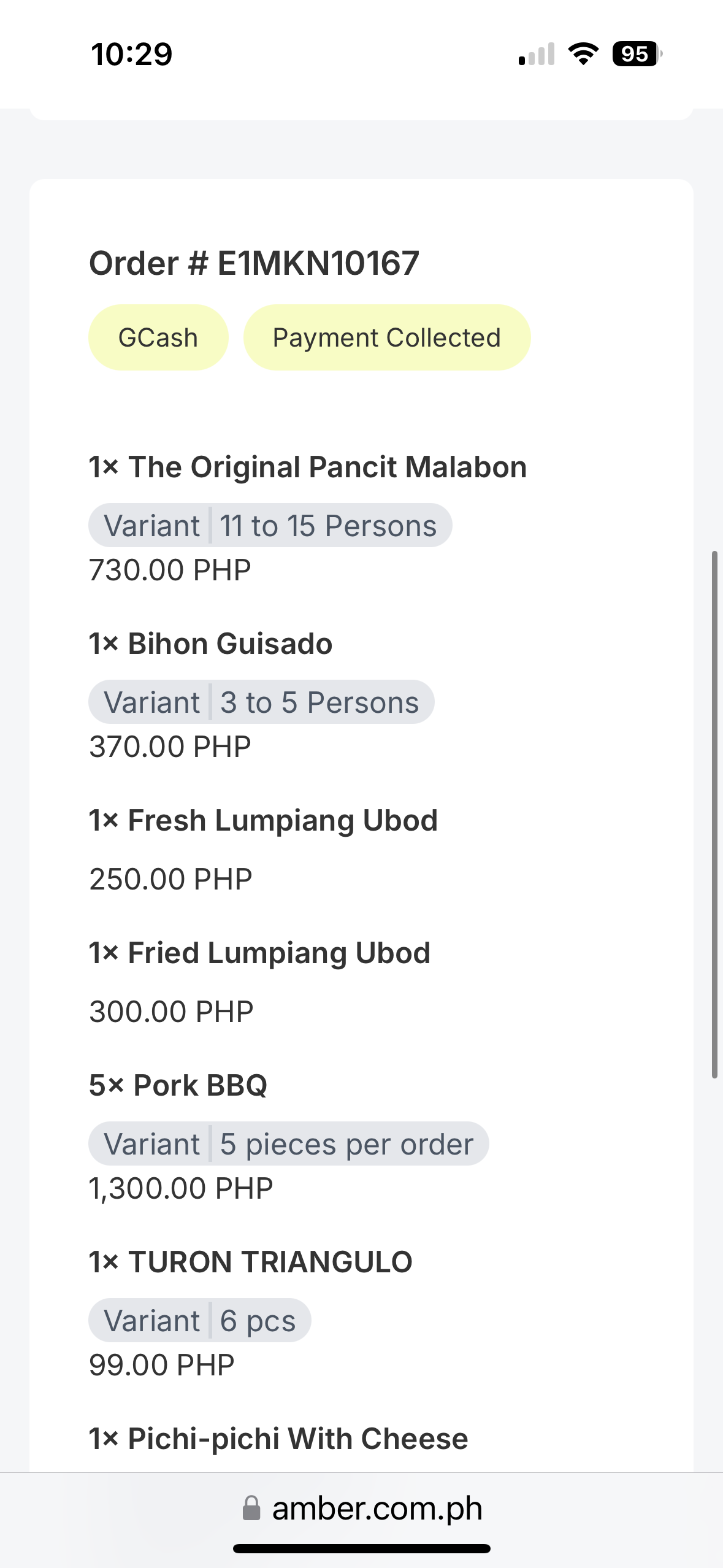Tap the GCash payment method badge
The height and width of the screenshot is (1568, 723).
coord(158,338)
